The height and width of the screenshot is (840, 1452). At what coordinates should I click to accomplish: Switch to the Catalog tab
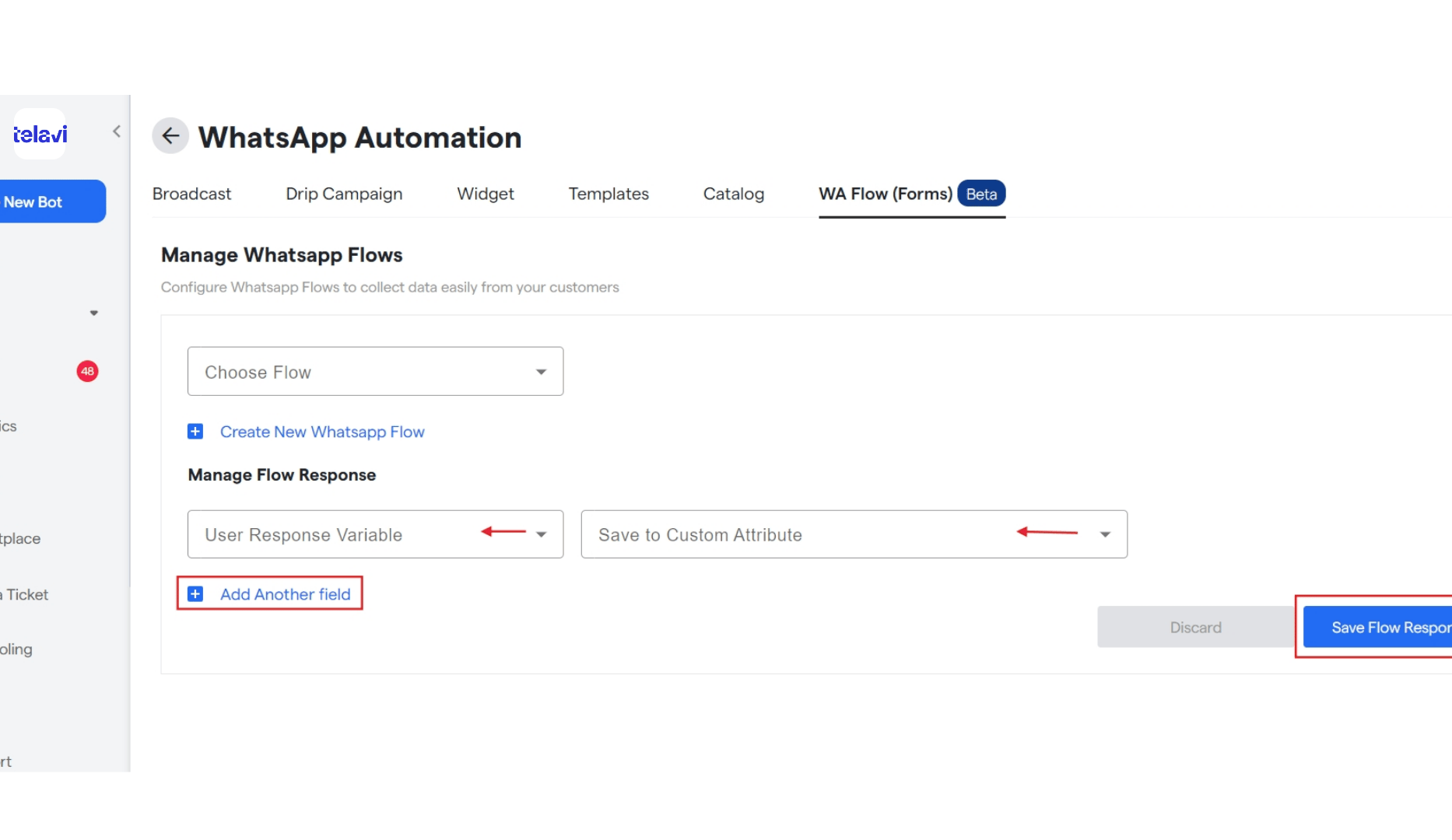[734, 194]
